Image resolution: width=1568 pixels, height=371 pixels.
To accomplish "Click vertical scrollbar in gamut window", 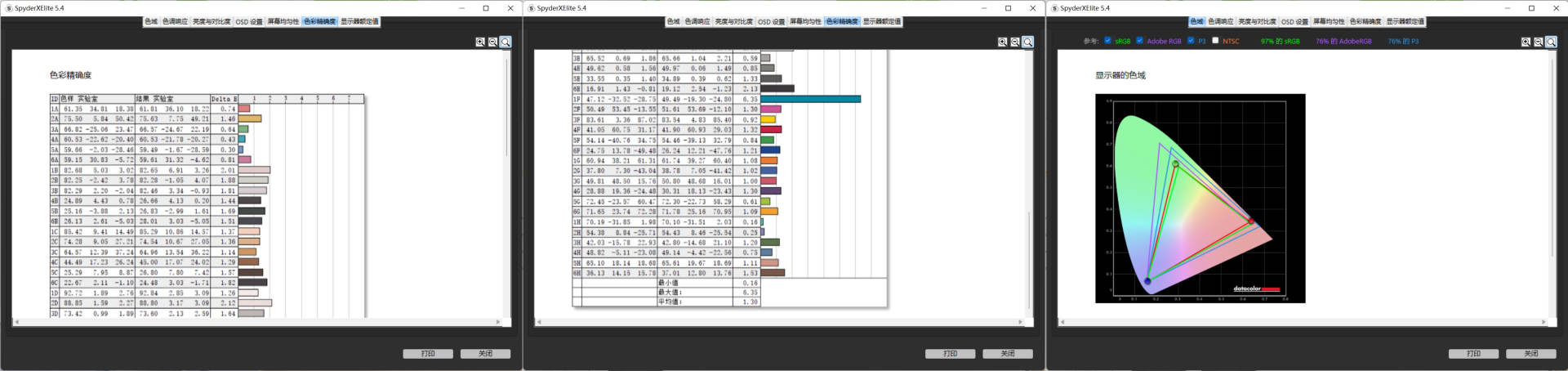I will (x=1552, y=184).
